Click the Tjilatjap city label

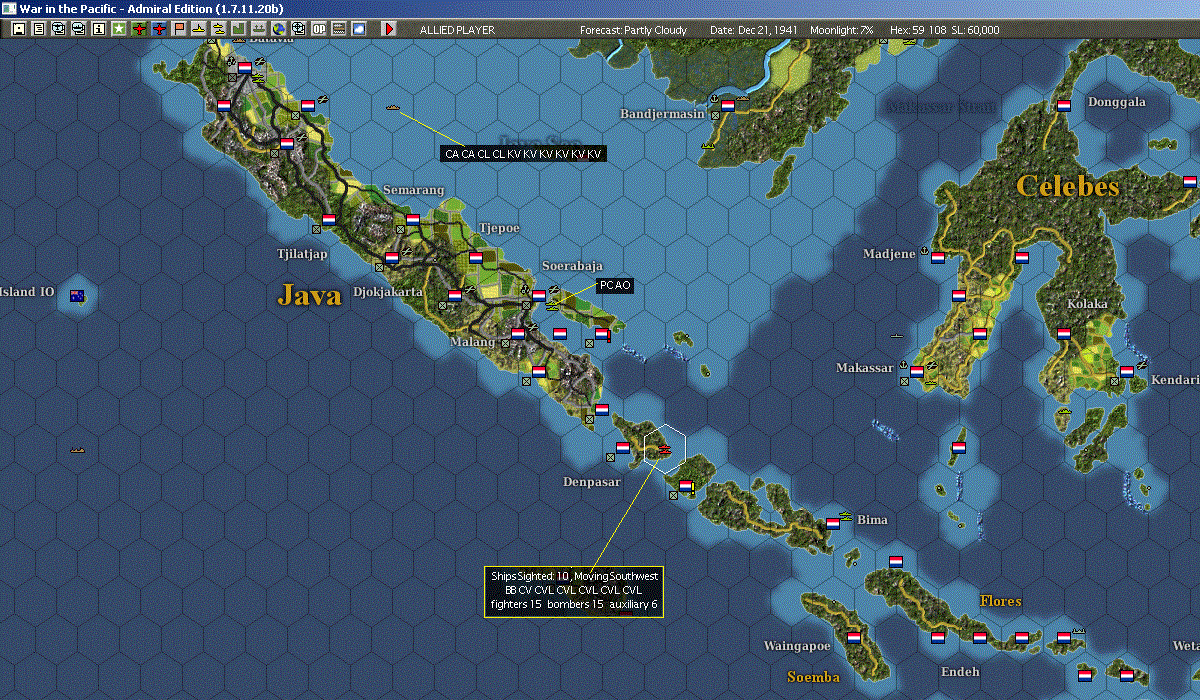(302, 254)
